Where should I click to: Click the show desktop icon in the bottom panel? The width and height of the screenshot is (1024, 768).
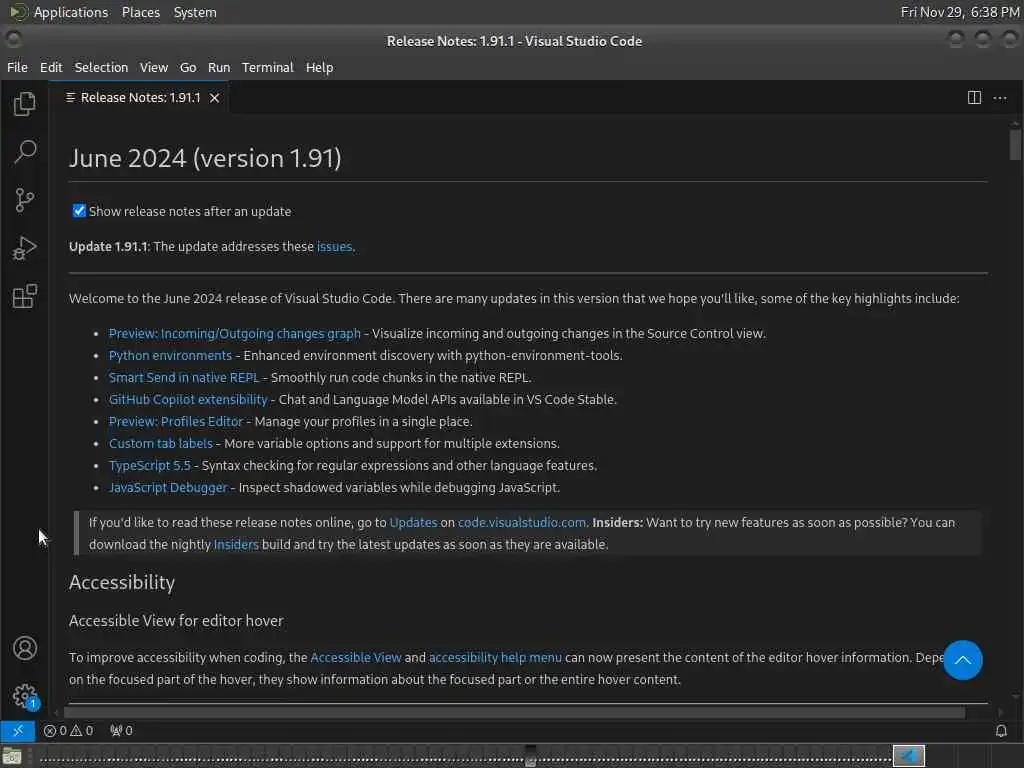click(x=12, y=757)
